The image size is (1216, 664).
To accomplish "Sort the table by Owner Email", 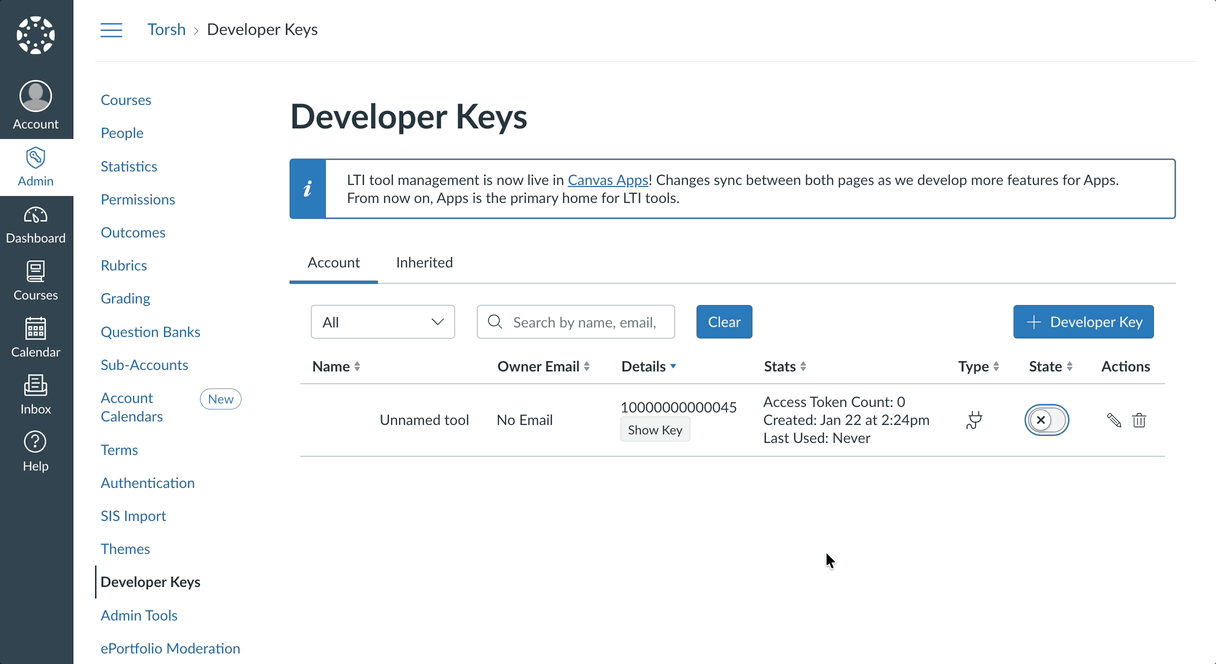I will click(x=543, y=367).
